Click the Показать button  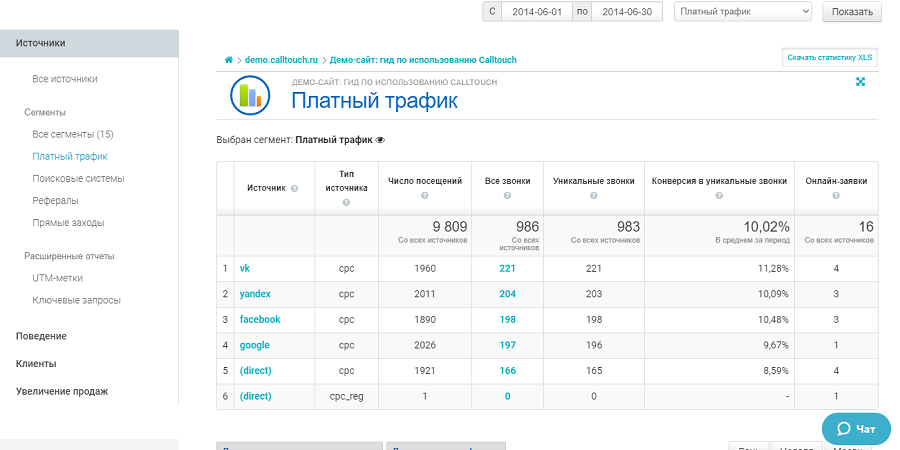[852, 11]
